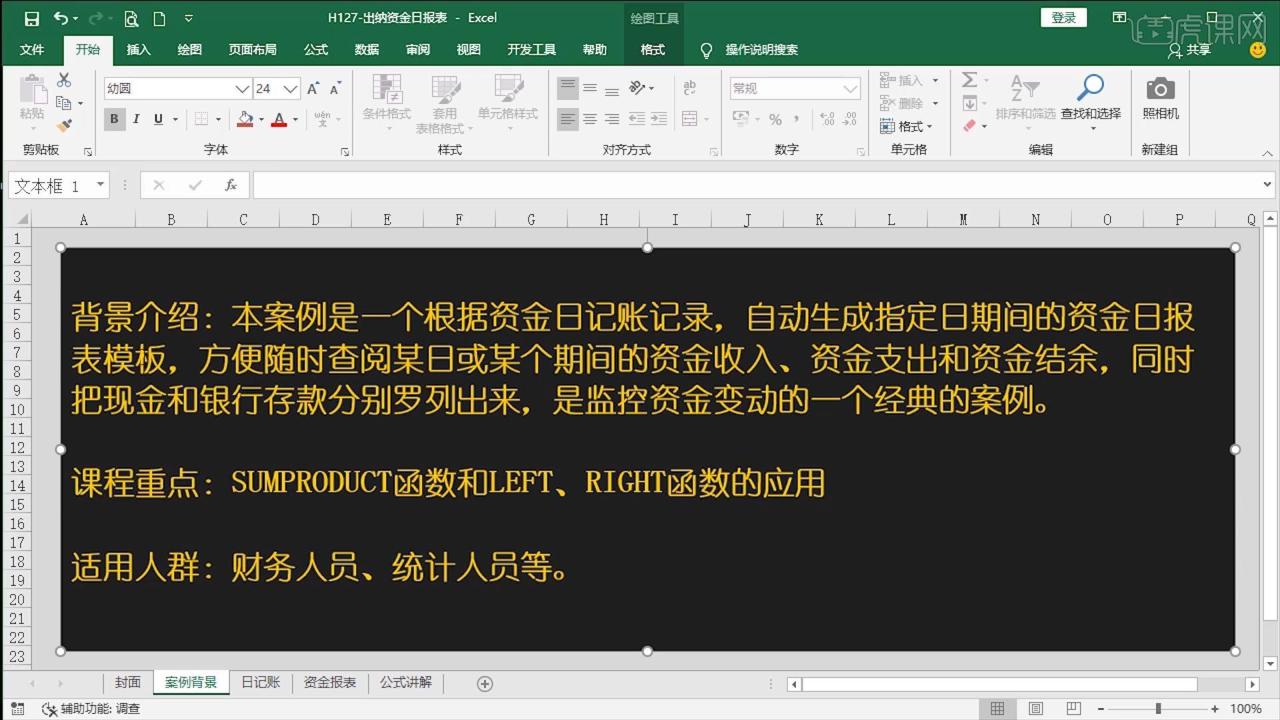
Task: Toggle Italic formatting button
Action: pyautogui.click(x=136, y=119)
